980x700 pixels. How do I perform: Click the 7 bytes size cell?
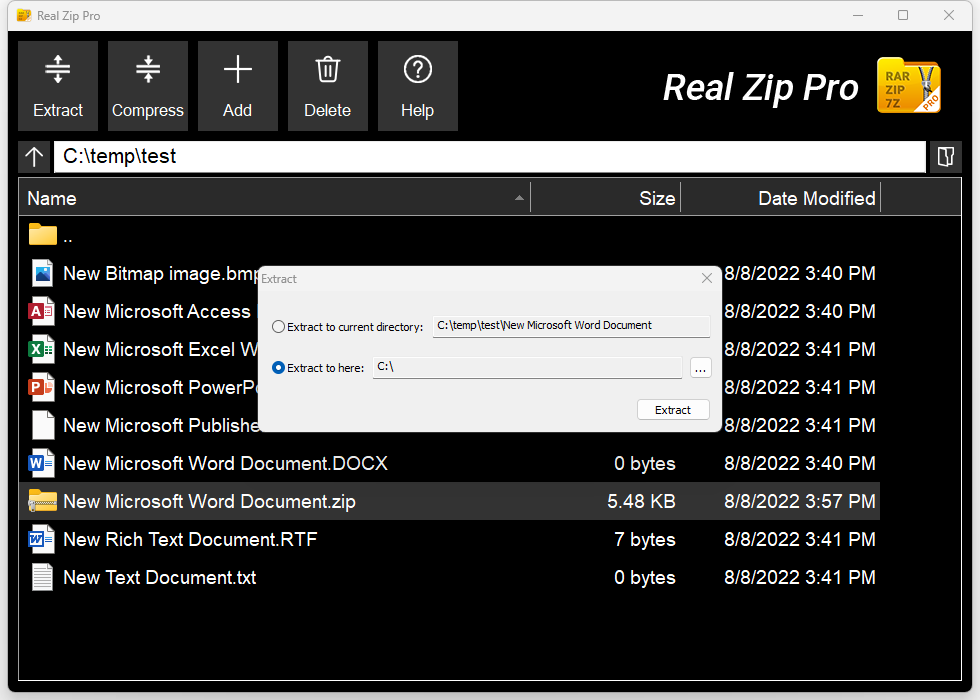[645, 539]
